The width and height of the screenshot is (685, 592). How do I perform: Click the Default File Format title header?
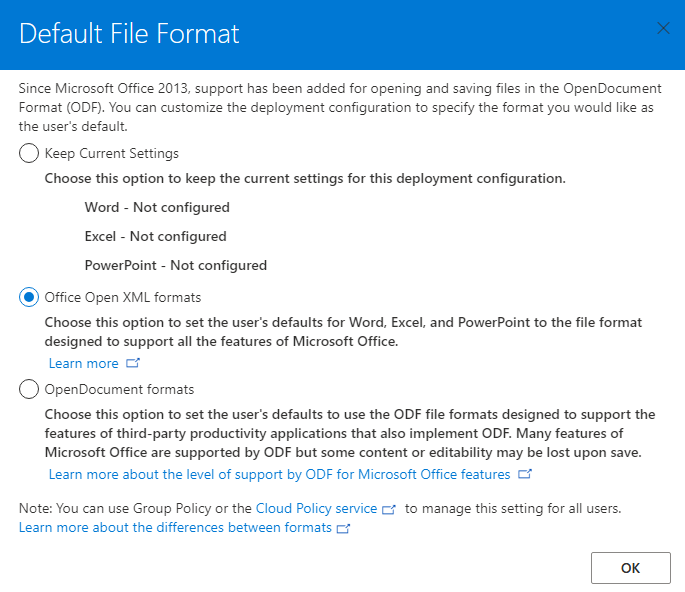click(x=129, y=34)
